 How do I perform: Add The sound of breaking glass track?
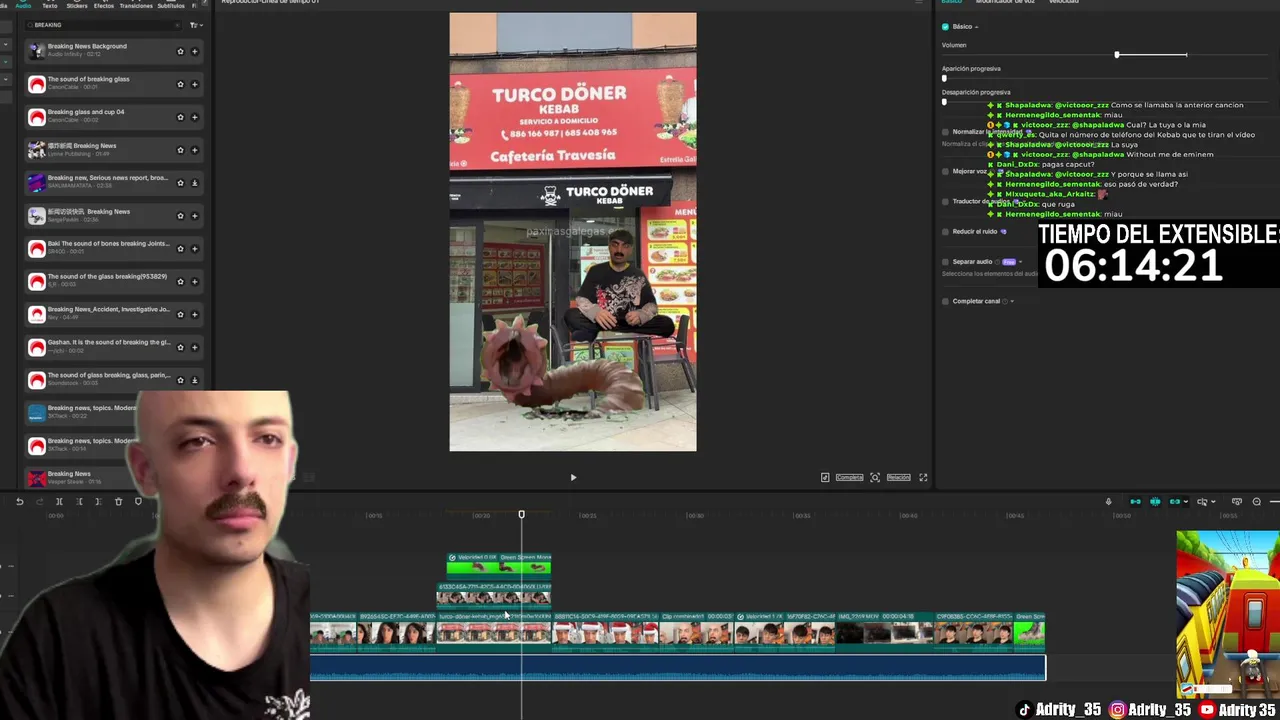coord(194,84)
